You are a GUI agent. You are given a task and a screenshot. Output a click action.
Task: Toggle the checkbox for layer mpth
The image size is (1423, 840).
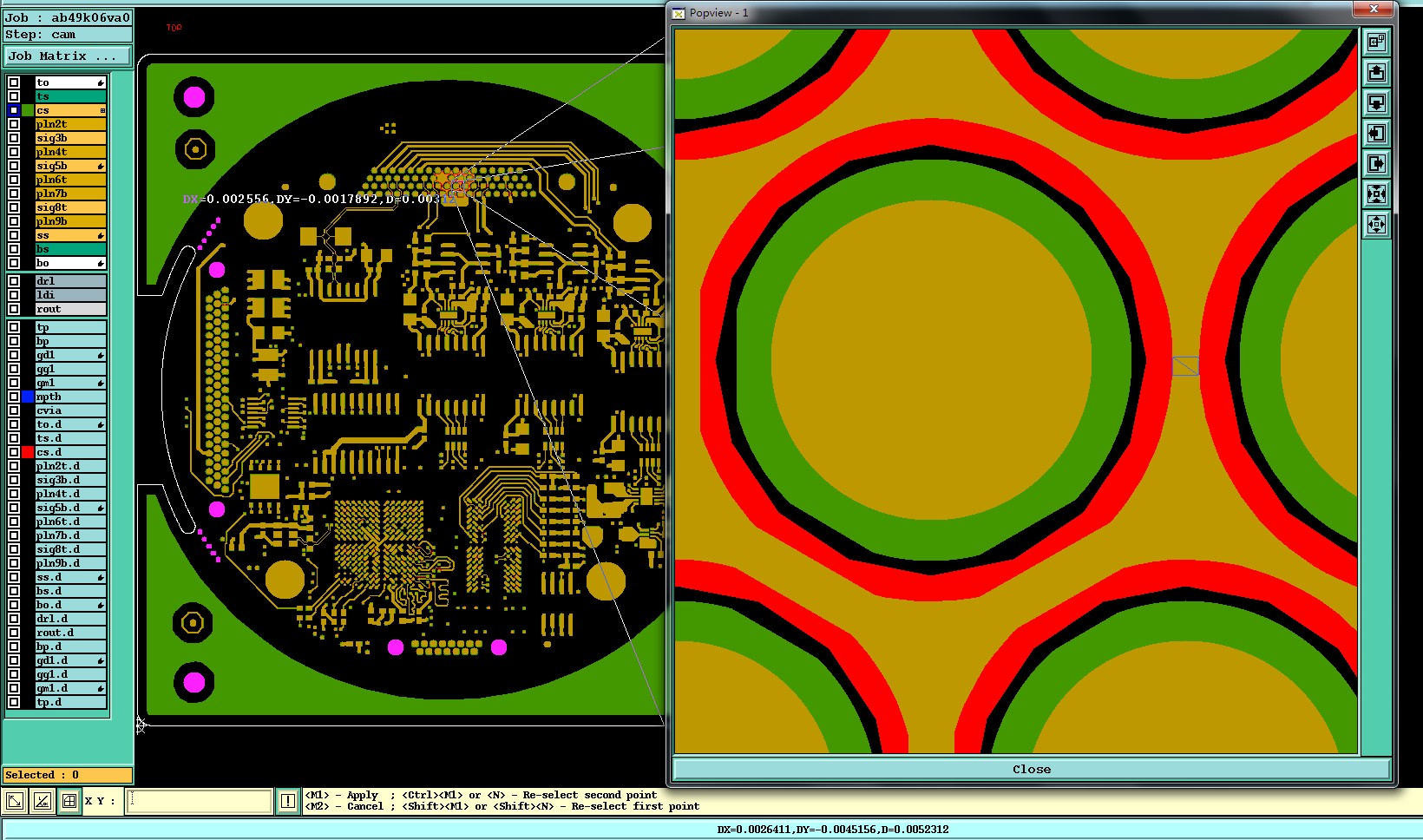coord(14,397)
